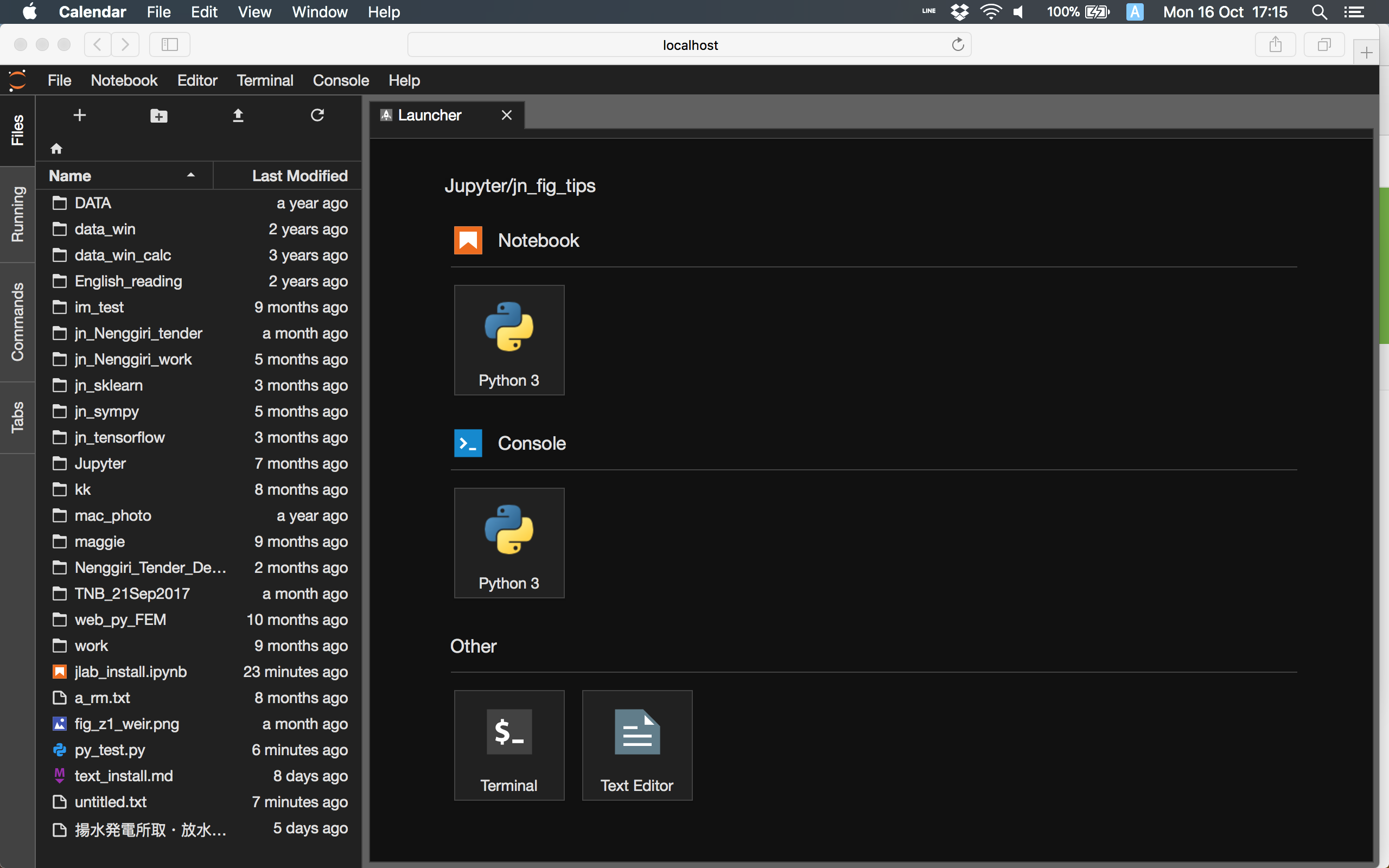
Task: Click the input source A icon
Action: click(1135, 11)
